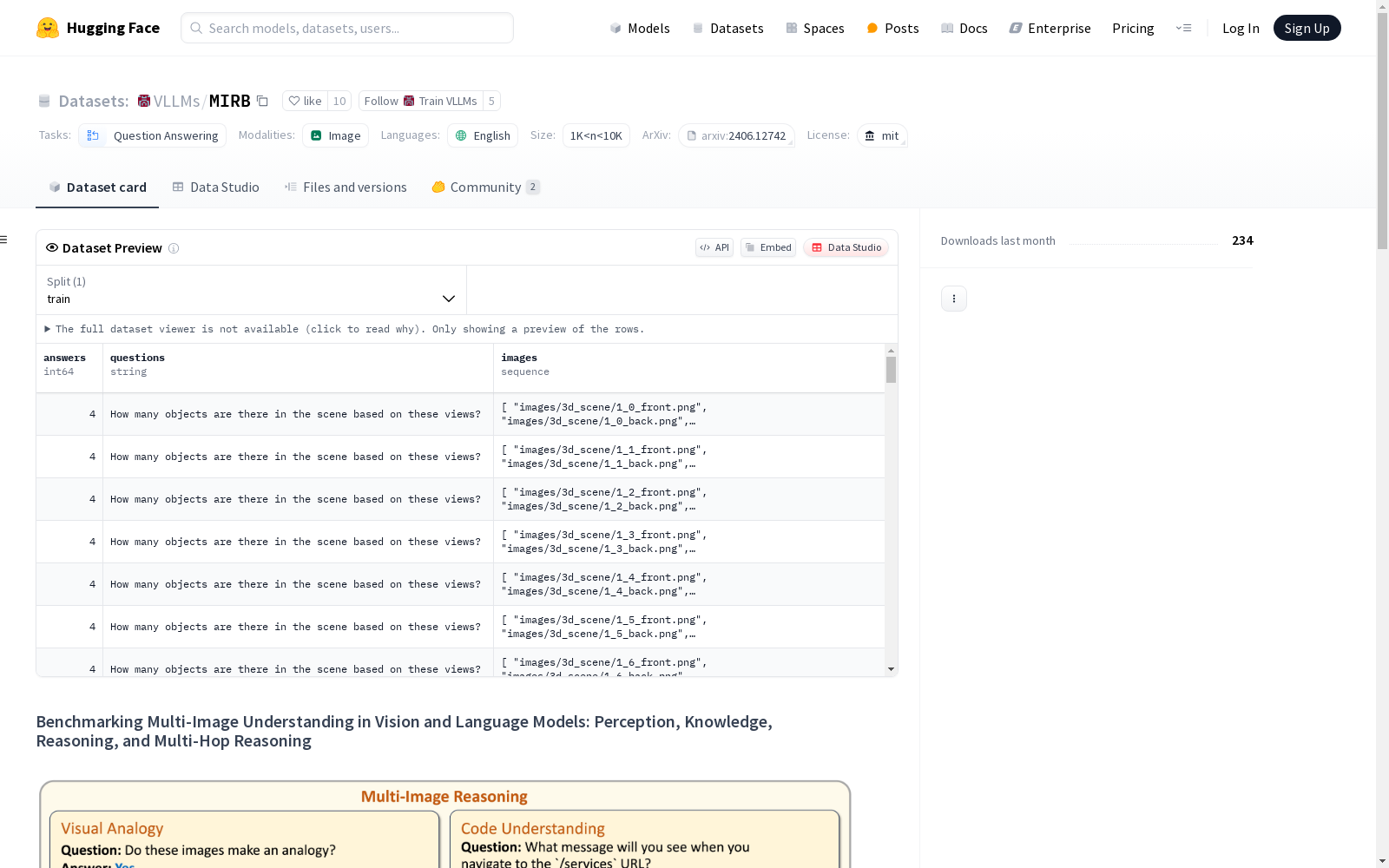Click the Multi-Image Reasoning figure thumbnail
1389x868 pixels.
click(444, 823)
